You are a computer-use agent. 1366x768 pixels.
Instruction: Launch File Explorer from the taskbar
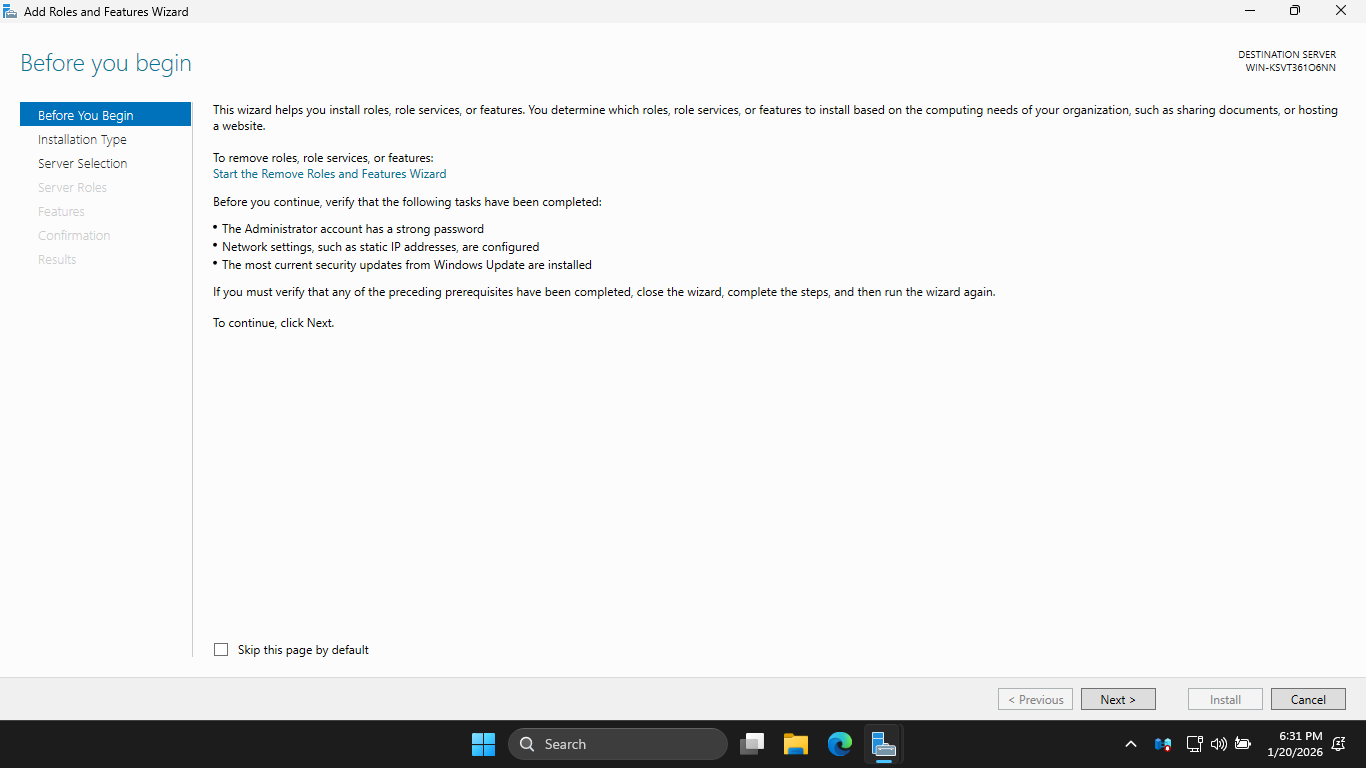796,744
